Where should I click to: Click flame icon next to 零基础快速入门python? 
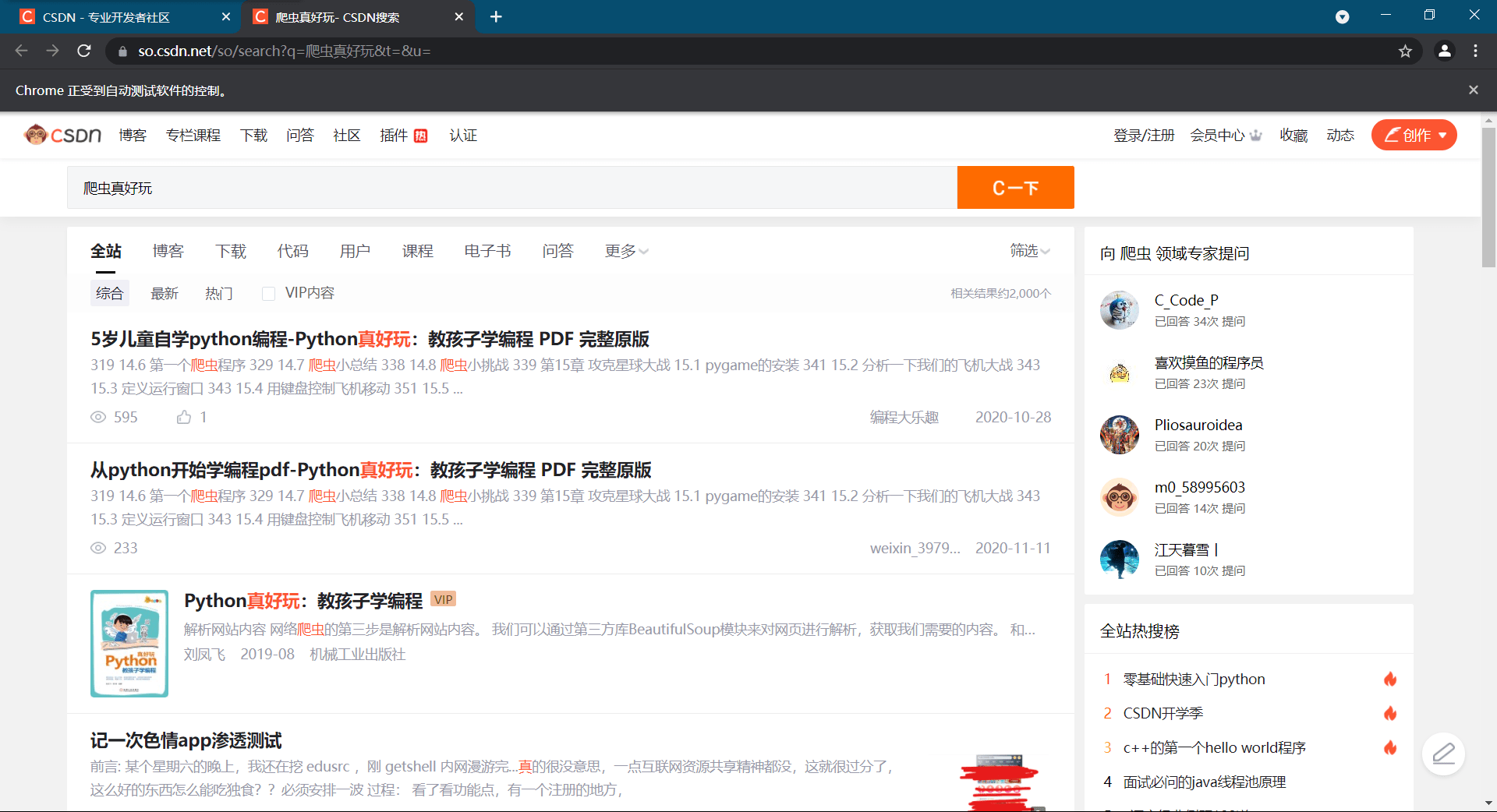[x=1390, y=679]
